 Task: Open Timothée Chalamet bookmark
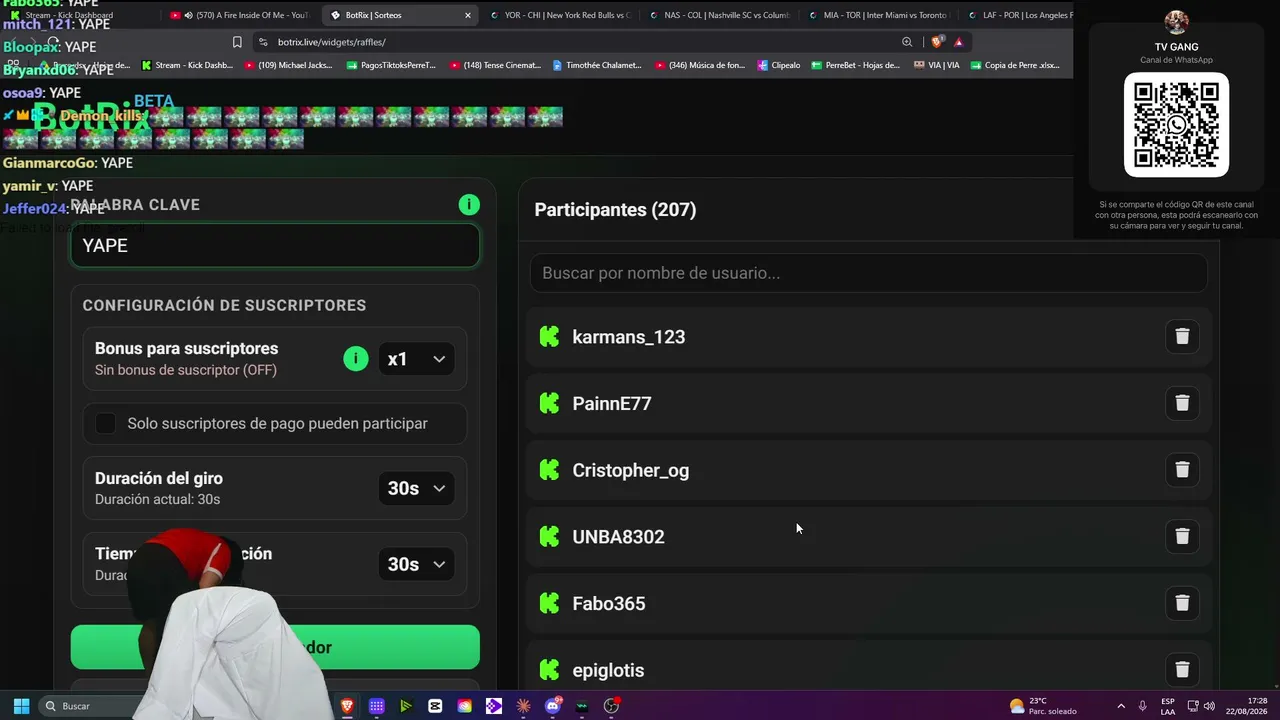click(598, 65)
